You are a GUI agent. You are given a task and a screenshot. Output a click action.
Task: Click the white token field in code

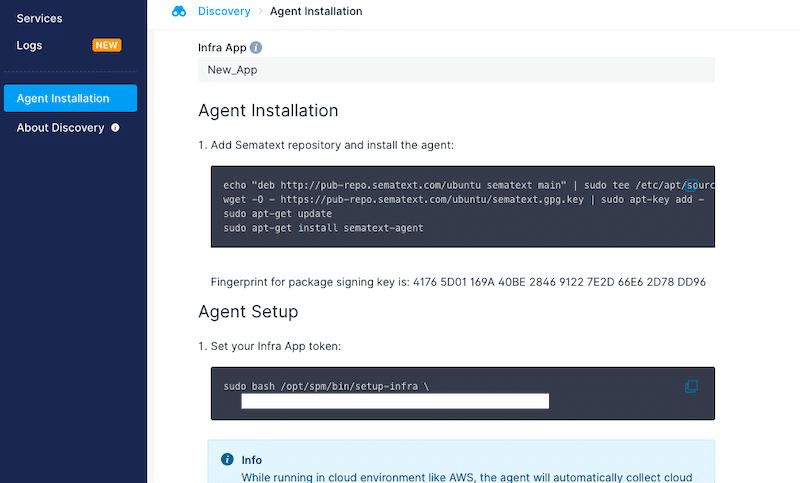click(395, 401)
